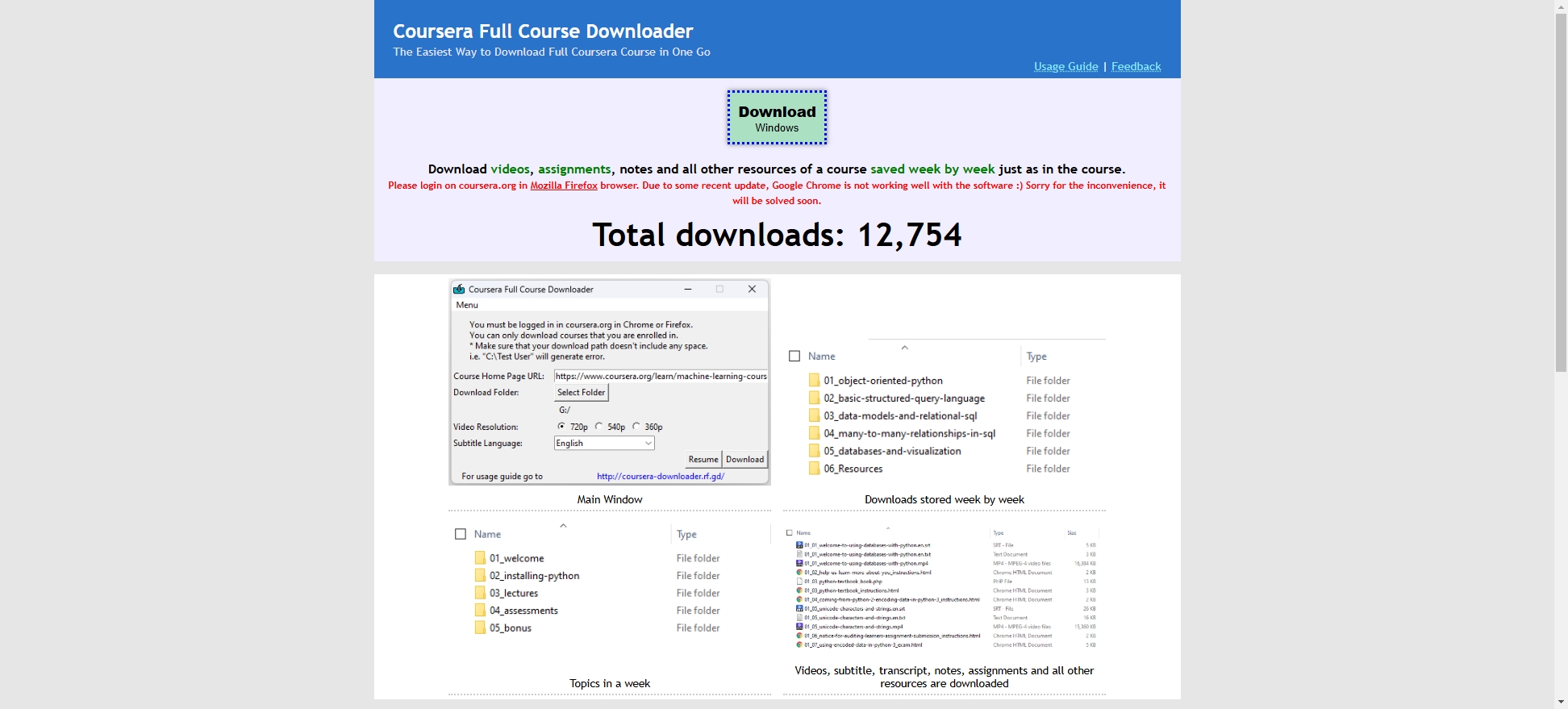Image resolution: width=1568 pixels, height=709 pixels.
Task: Click folder icon of 02_installing-python
Action: [x=480, y=575]
